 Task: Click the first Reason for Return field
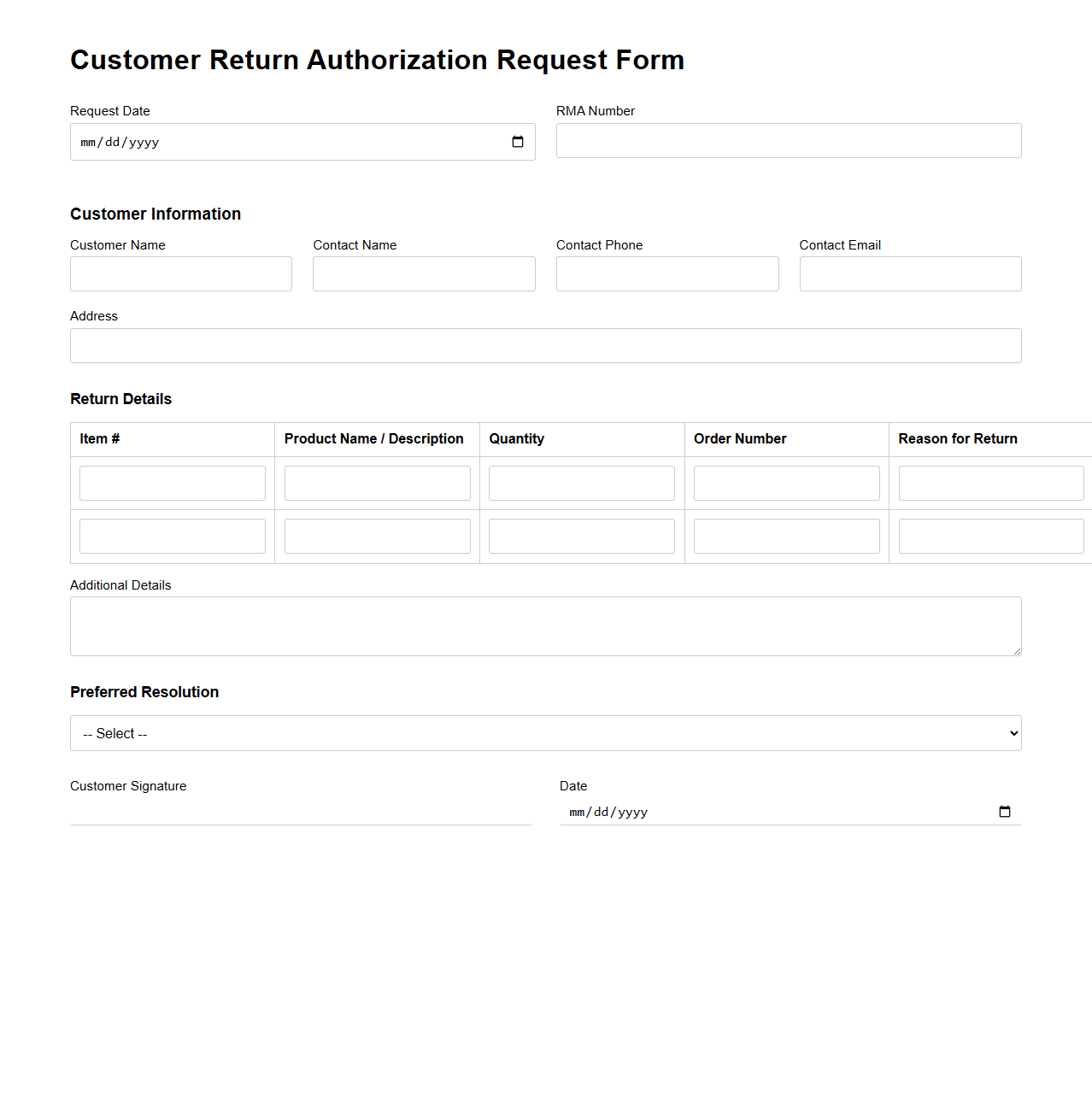click(990, 483)
